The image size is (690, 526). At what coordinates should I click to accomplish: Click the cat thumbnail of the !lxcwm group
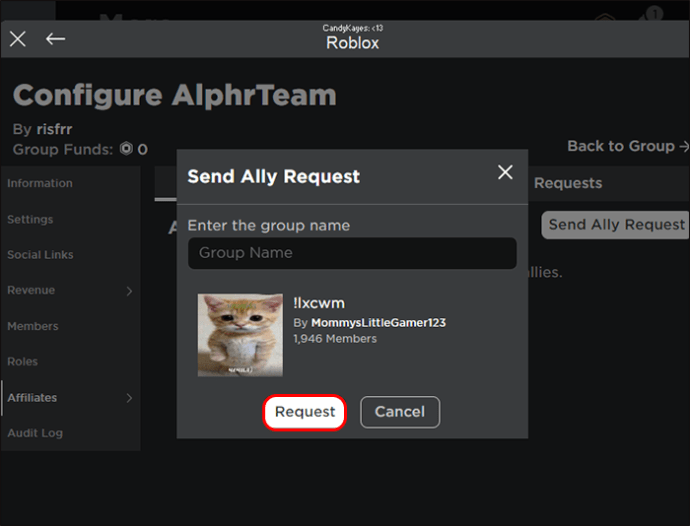[x=240, y=335]
